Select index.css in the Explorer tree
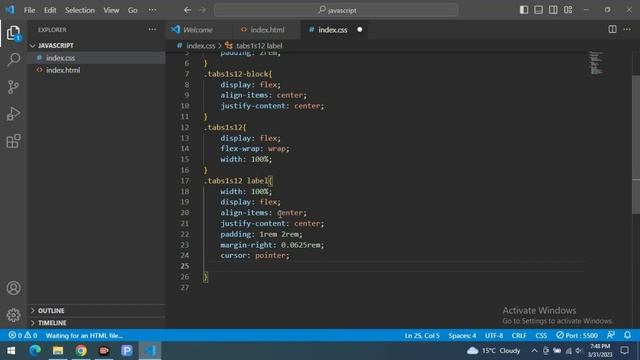This screenshot has width=640, height=360. click(x=96, y=58)
